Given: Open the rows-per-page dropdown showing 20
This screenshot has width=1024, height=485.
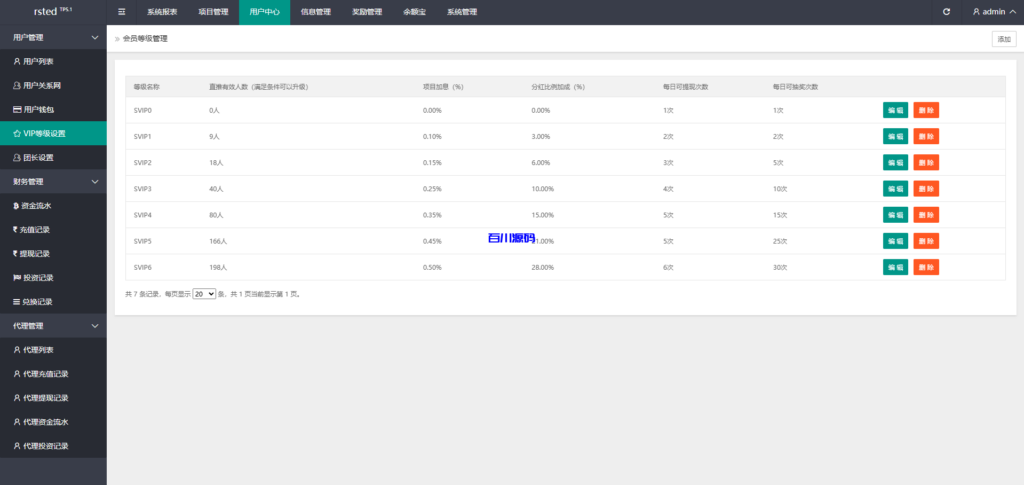Looking at the screenshot, I should 204,294.
